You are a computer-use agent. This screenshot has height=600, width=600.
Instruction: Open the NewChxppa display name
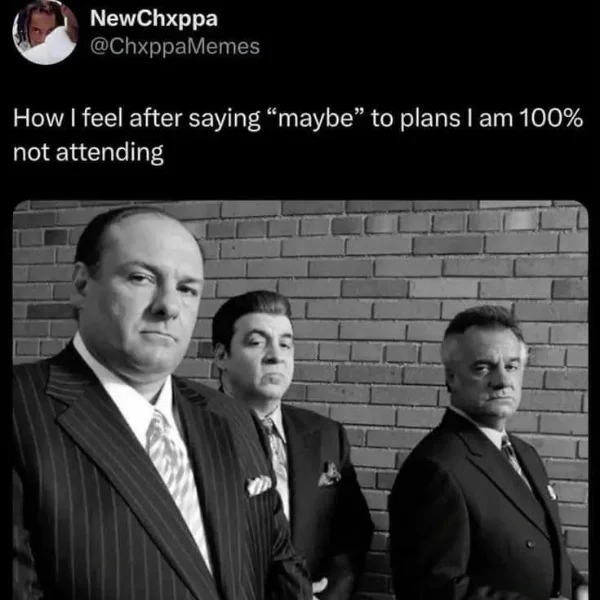click(x=153, y=19)
